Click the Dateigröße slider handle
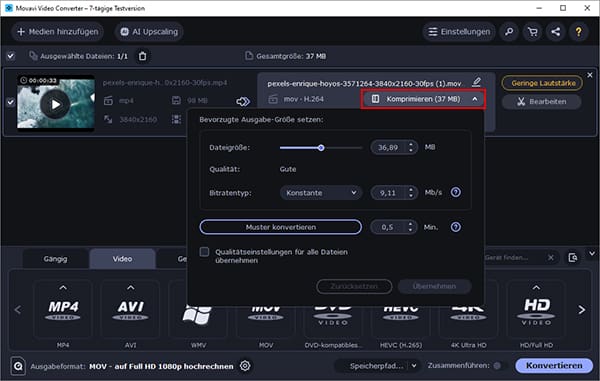 321,148
